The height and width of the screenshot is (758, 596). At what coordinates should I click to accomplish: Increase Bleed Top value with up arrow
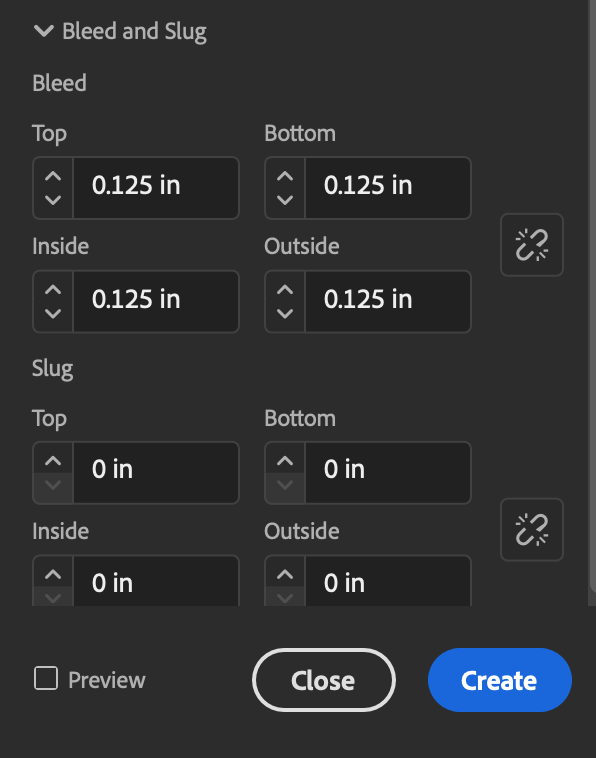coord(53,176)
